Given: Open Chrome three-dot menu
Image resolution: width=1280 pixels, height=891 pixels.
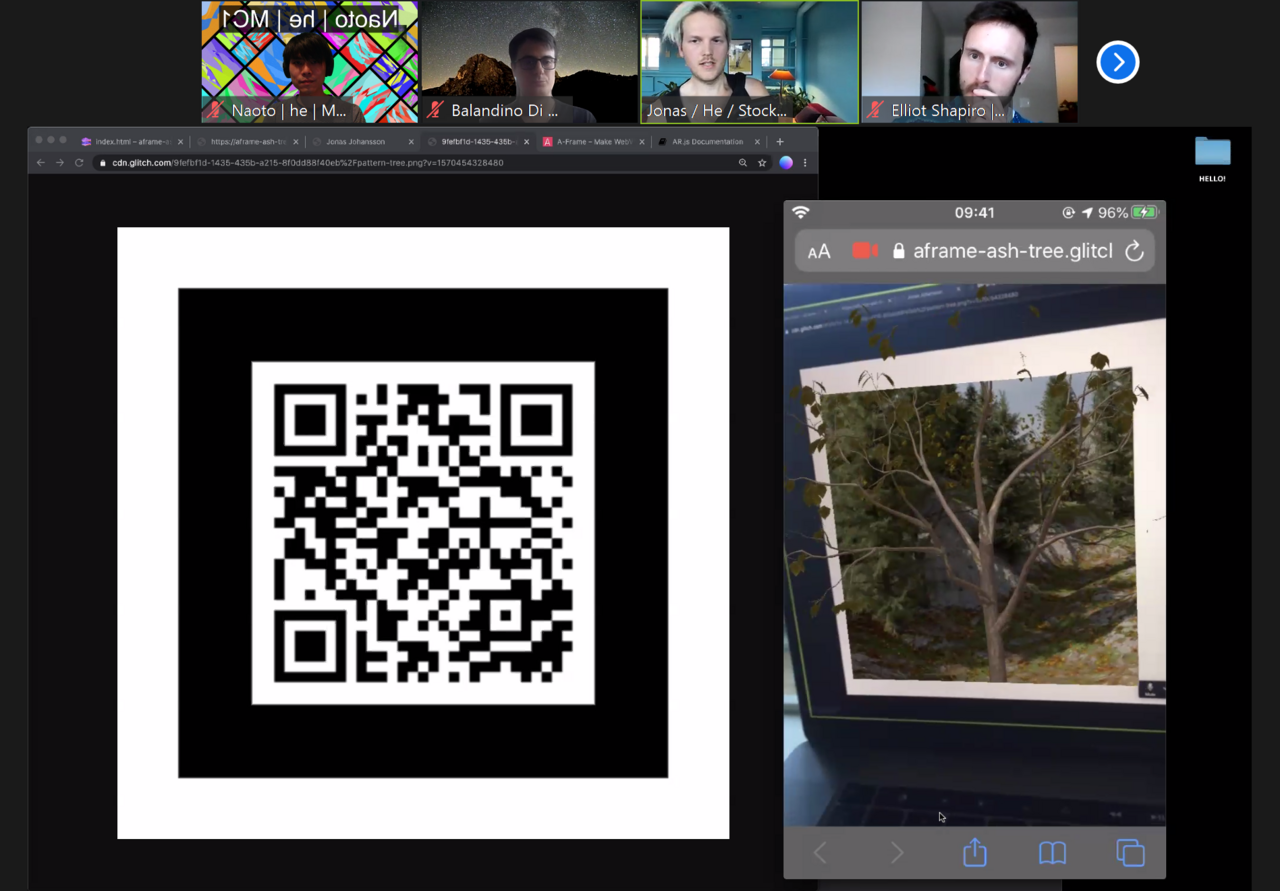Looking at the screenshot, I should pos(805,163).
